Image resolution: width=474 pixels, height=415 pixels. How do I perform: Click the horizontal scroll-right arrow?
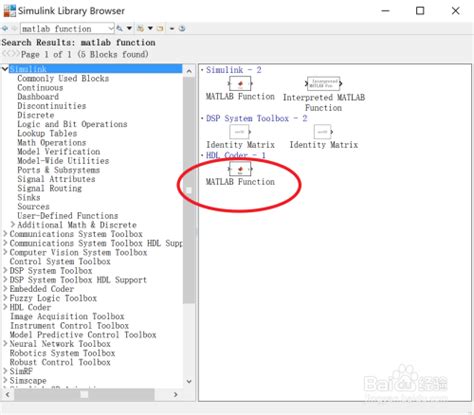(176, 395)
